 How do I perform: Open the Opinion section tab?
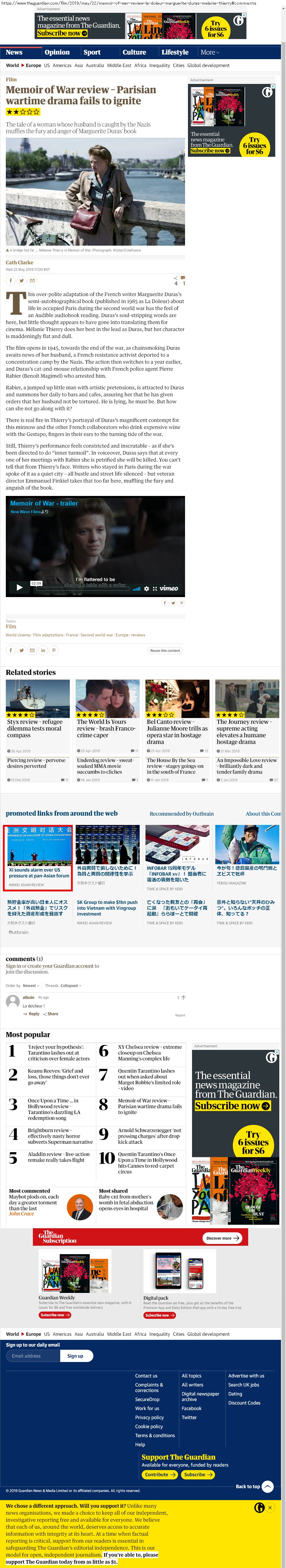(57, 52)
